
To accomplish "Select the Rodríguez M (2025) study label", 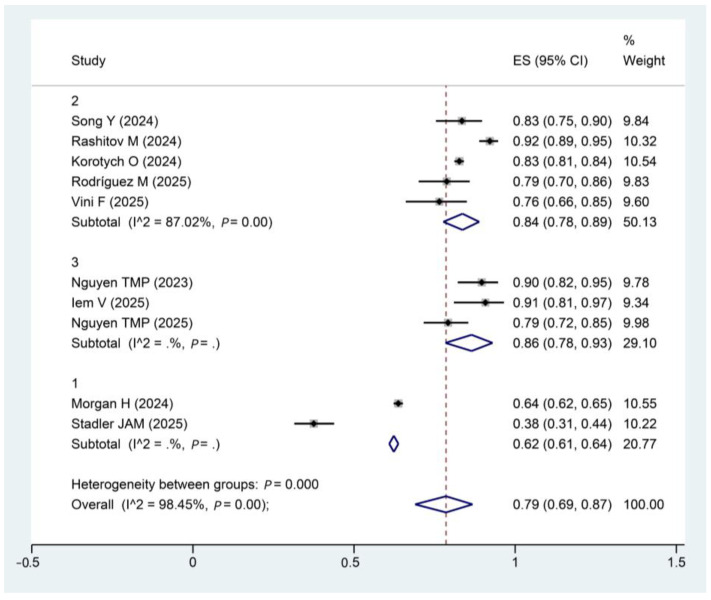I will pyautogui.click(x=131, y=182).
